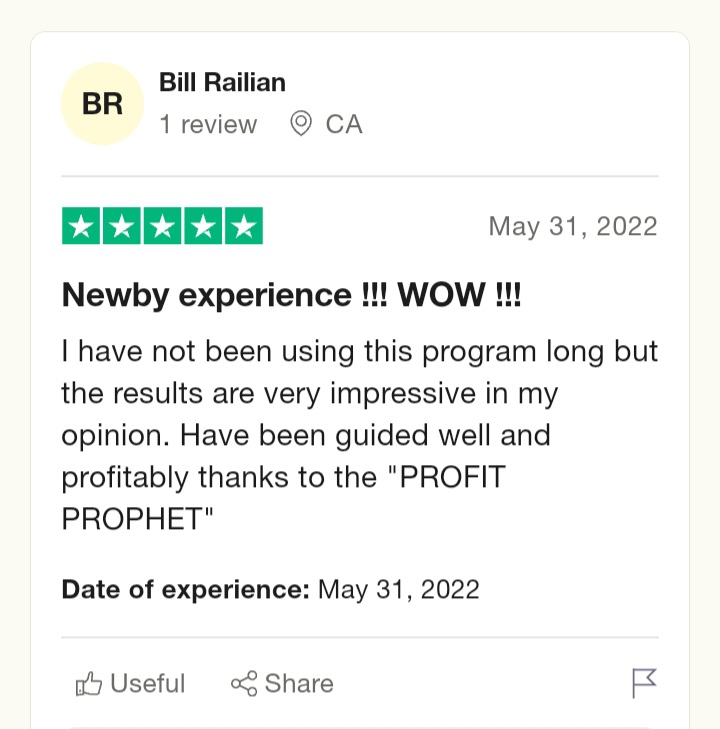Click the May 31, 2022 review date
Screen dimensions: 720x729
(x=573, y=227)
